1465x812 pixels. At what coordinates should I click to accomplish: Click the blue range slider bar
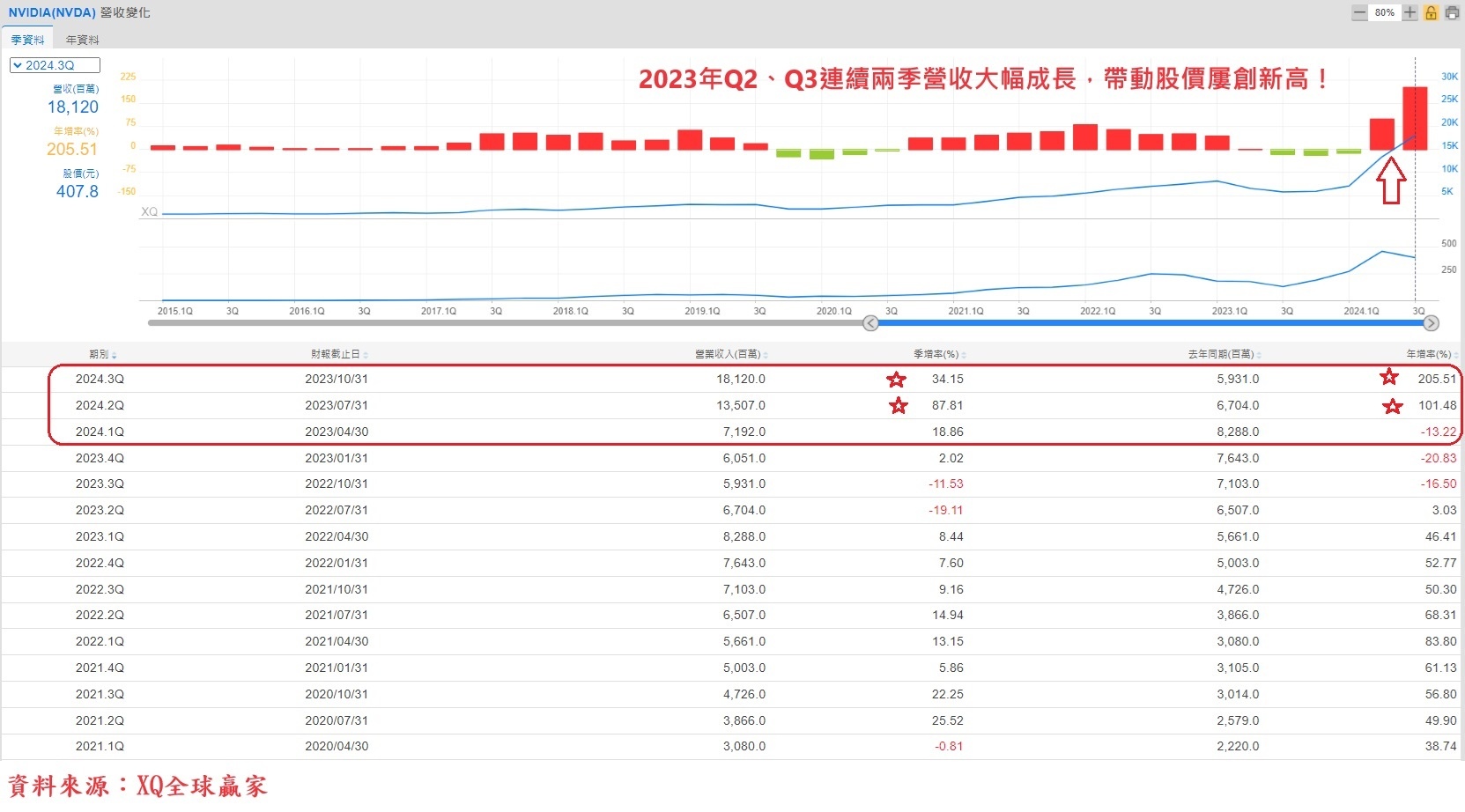tap(1151, 323)
